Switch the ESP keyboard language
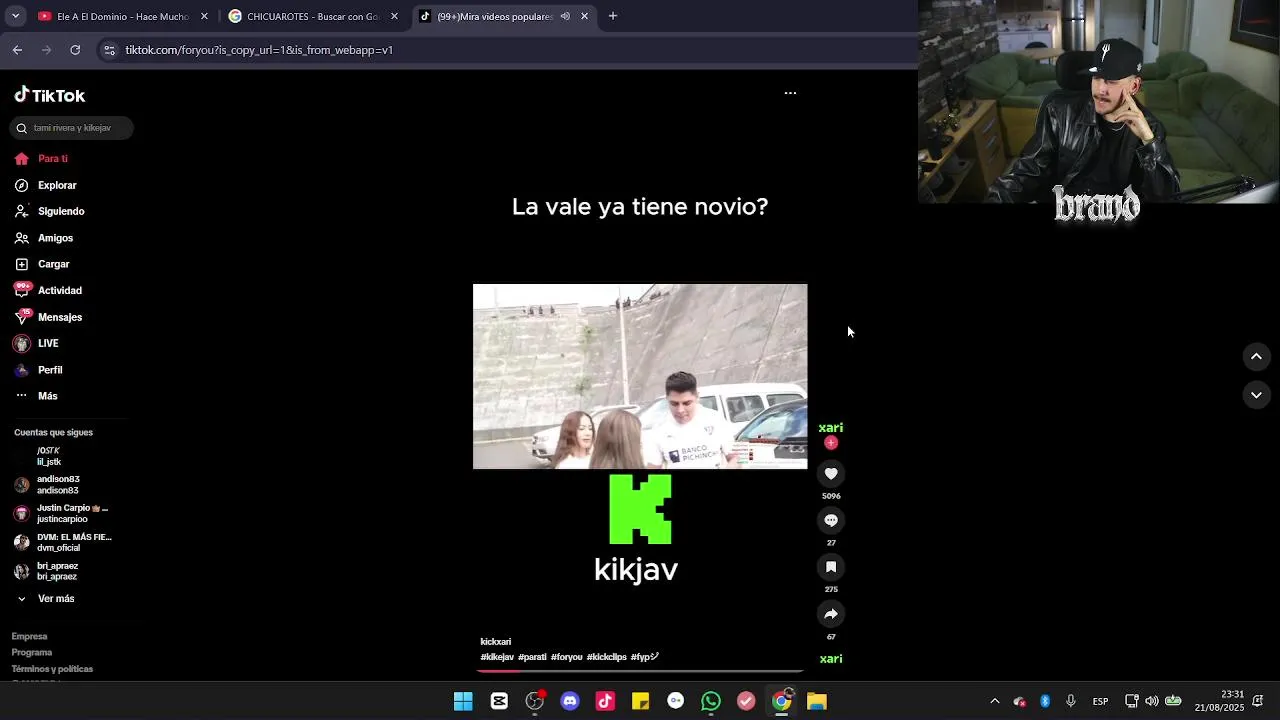 pyautogui.click(x=1100, y=701)
